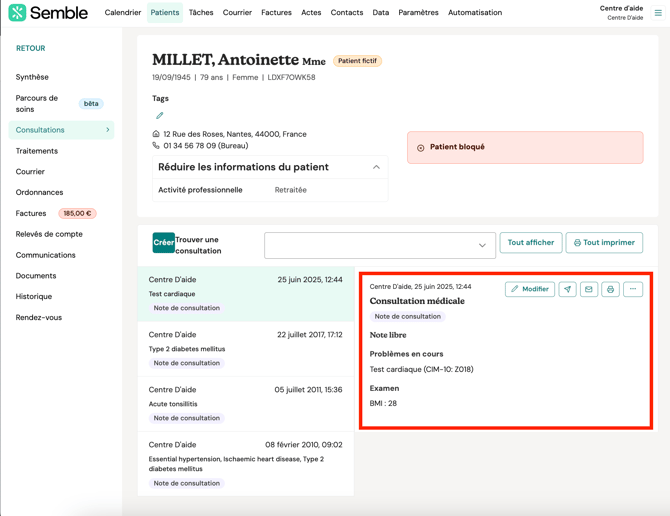The height and width of the screenshot is (516, 670).
Task: Select Ordonnances in the sidebar
Action: coord(39,192)
